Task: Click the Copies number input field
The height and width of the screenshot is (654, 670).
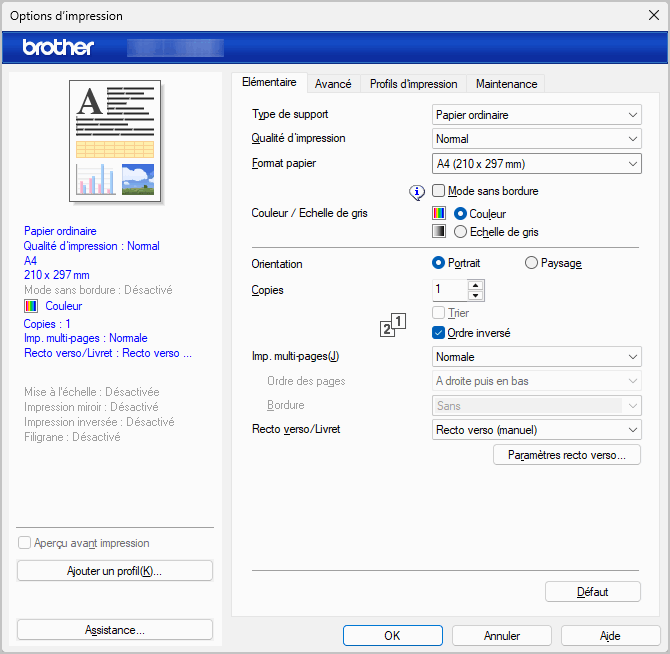Action: pyautogui.click(x=450, y=290)
